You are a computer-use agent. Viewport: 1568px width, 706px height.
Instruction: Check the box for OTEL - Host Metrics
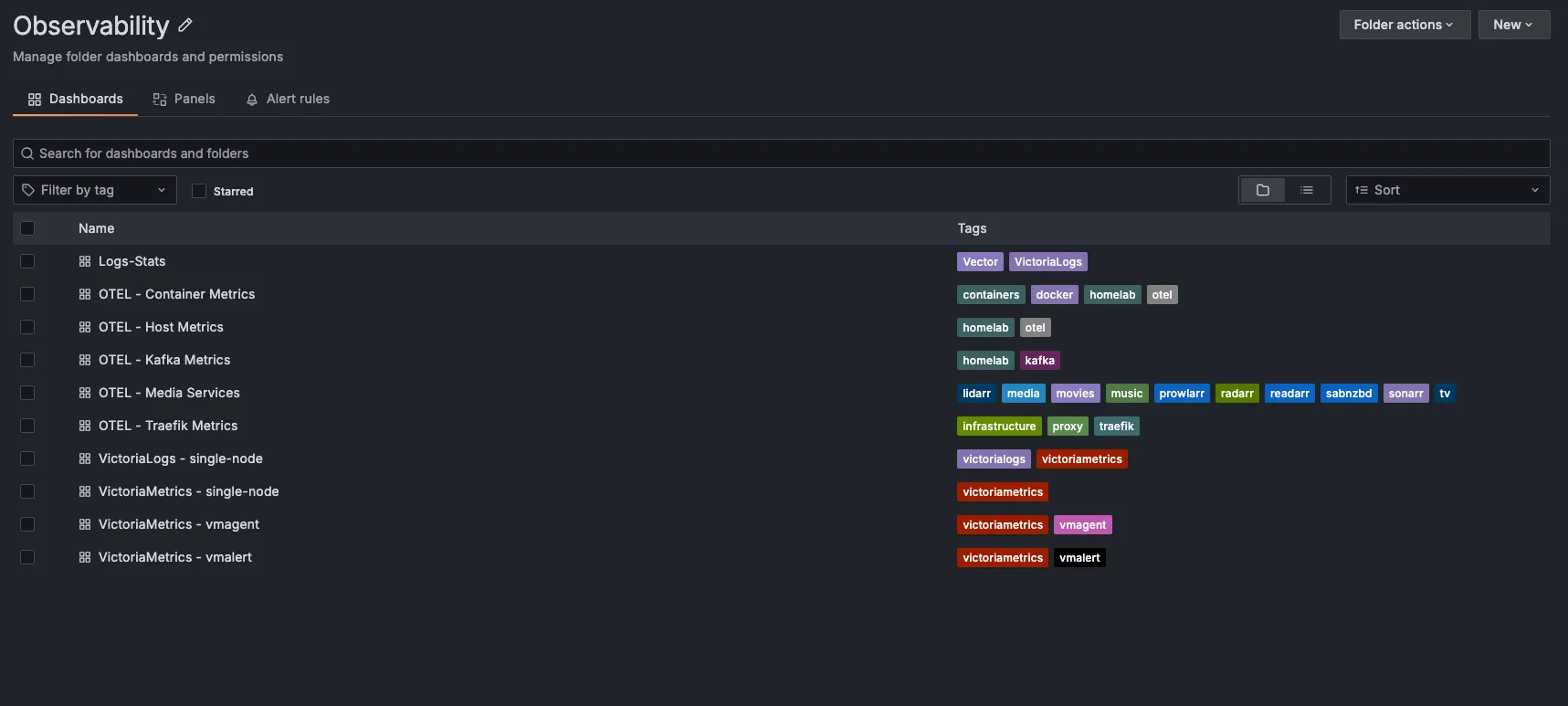27,327
